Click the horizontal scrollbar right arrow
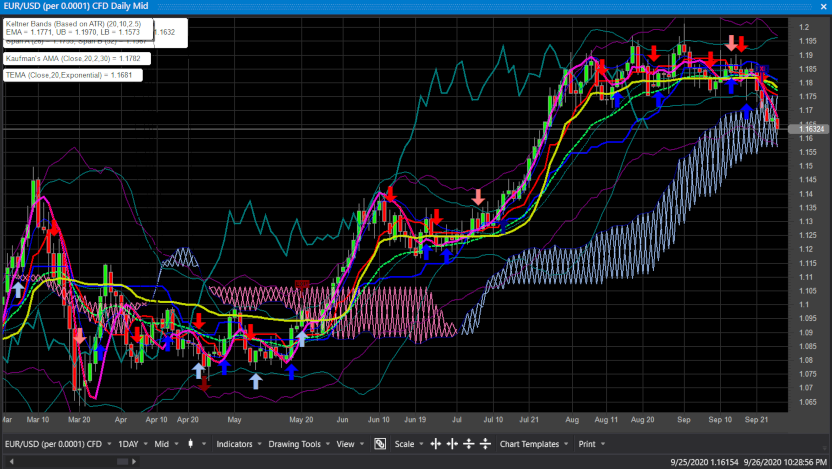832x469 pixels. (134, 462)
